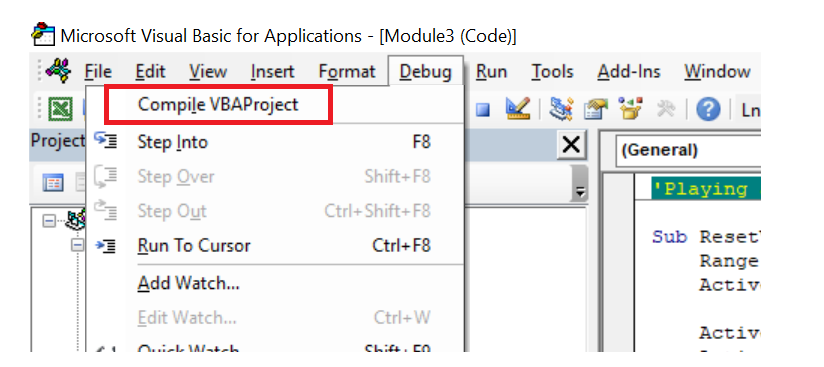824x367 pixels.
Task: Collapse the second-level tree node
Action: point(78,246)
